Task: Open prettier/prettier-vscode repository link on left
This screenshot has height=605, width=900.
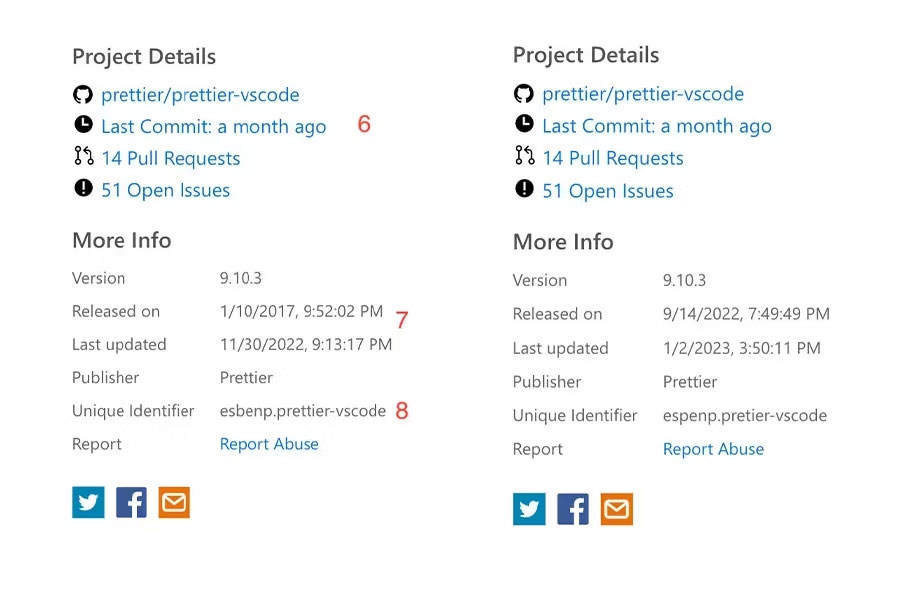Action: click(200, 95)
